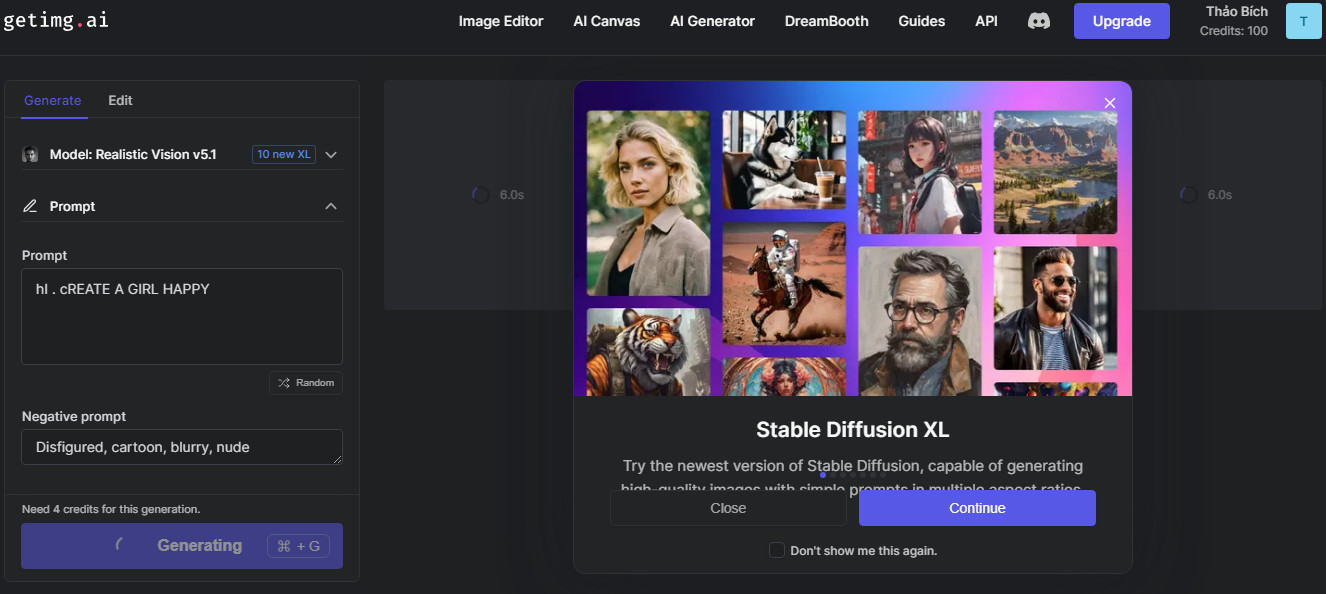Tick the Don't show me this again checkbox
Viewport: 1326px width, 594px height.
coord(776,550)
